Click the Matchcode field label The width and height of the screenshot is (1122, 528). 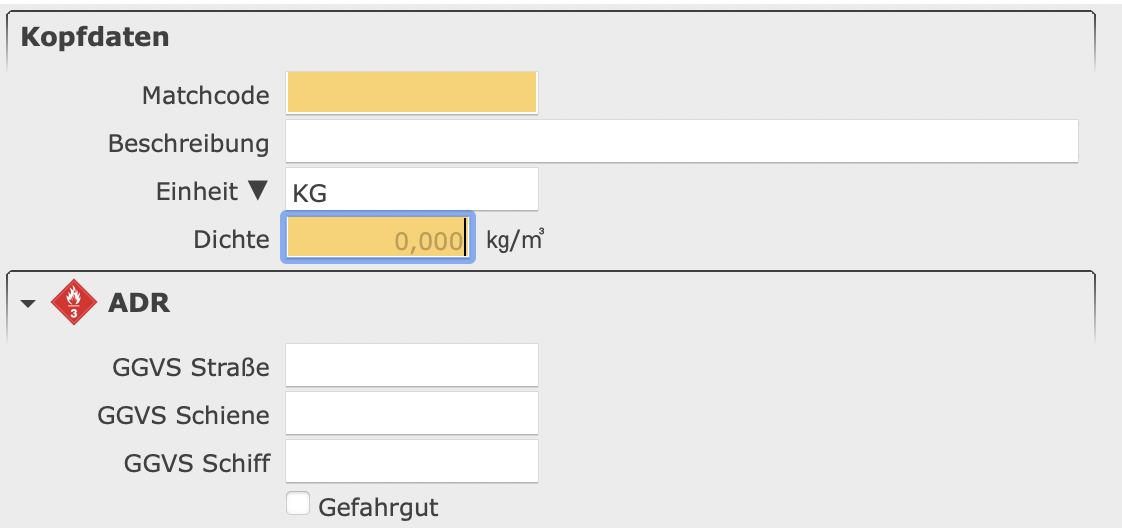205,95
